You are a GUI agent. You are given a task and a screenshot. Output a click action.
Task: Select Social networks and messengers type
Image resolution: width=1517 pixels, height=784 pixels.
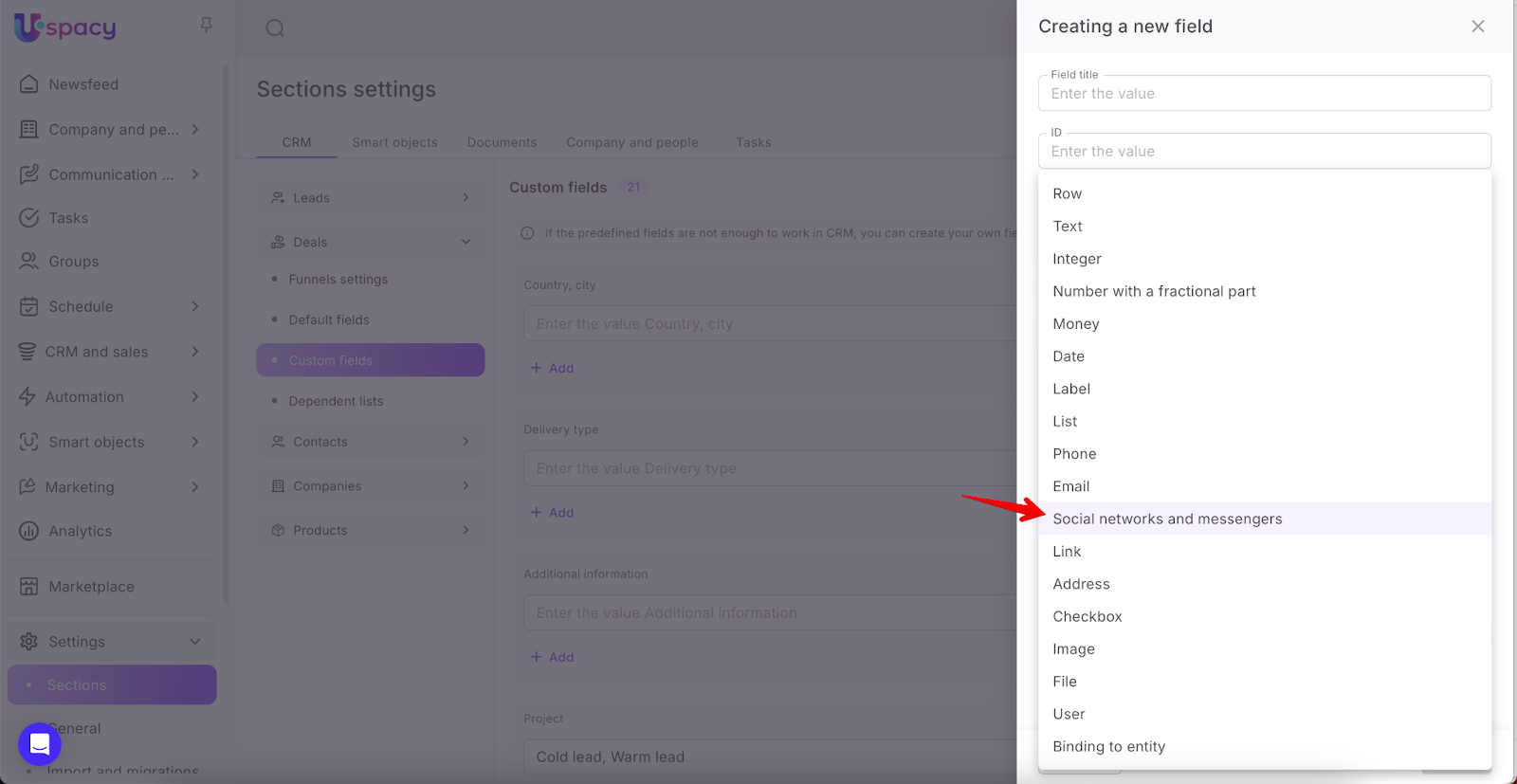[x=1167, y=519]
